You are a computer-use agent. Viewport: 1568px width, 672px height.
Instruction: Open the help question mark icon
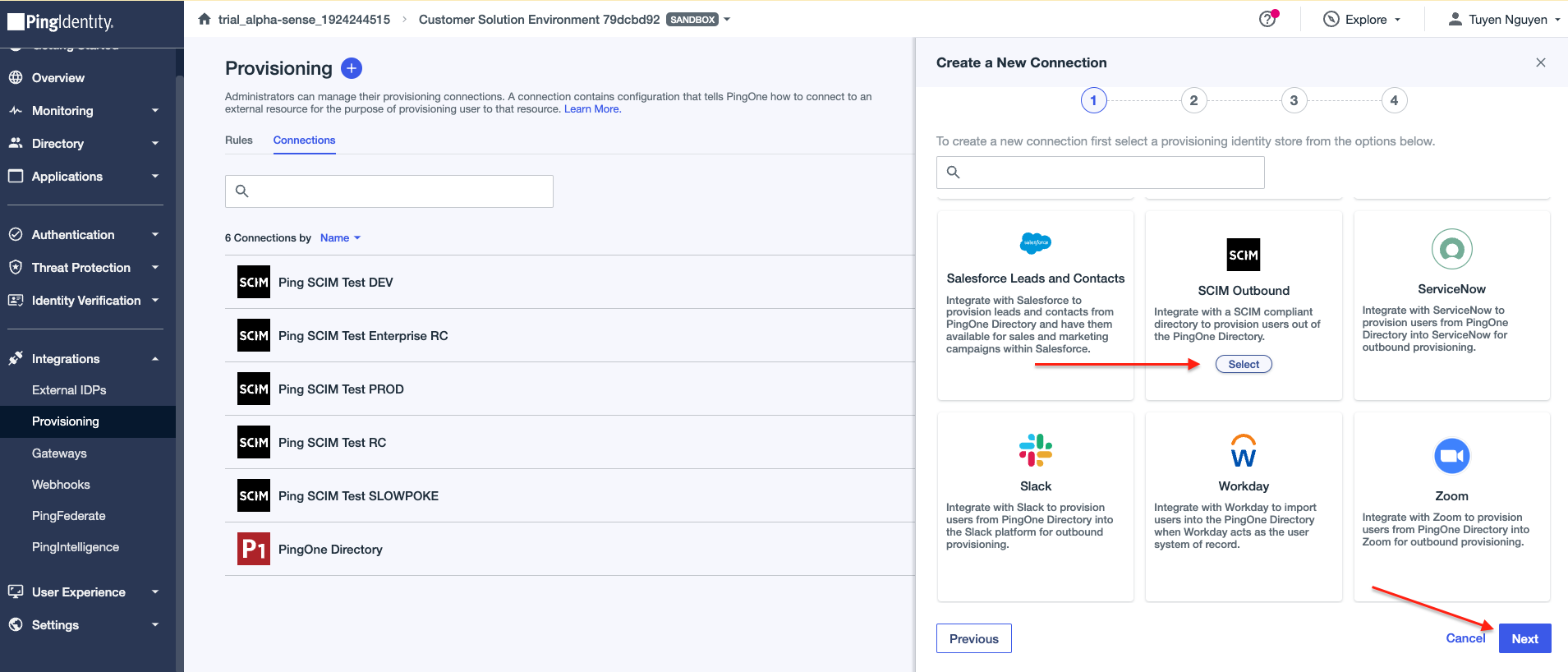point(1267,19)
